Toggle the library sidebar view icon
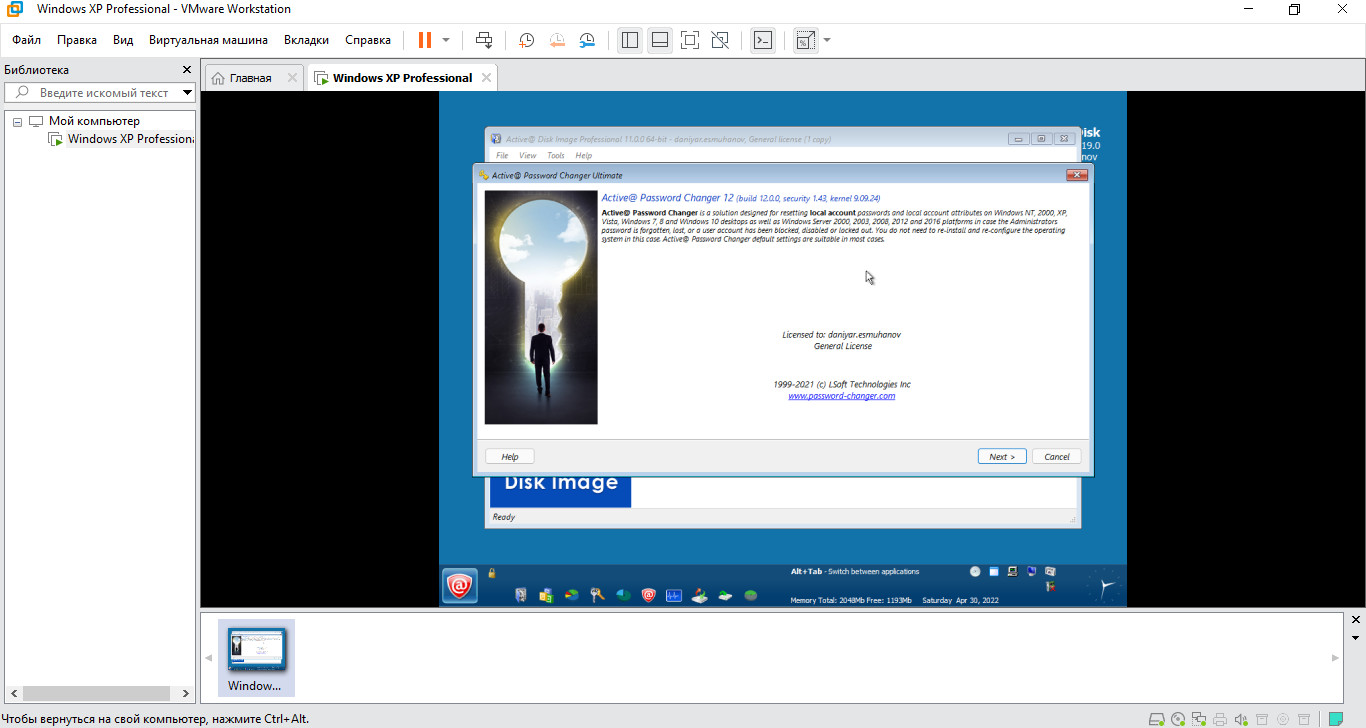This screenshot has height=728, width=1366. coord(629,40)
